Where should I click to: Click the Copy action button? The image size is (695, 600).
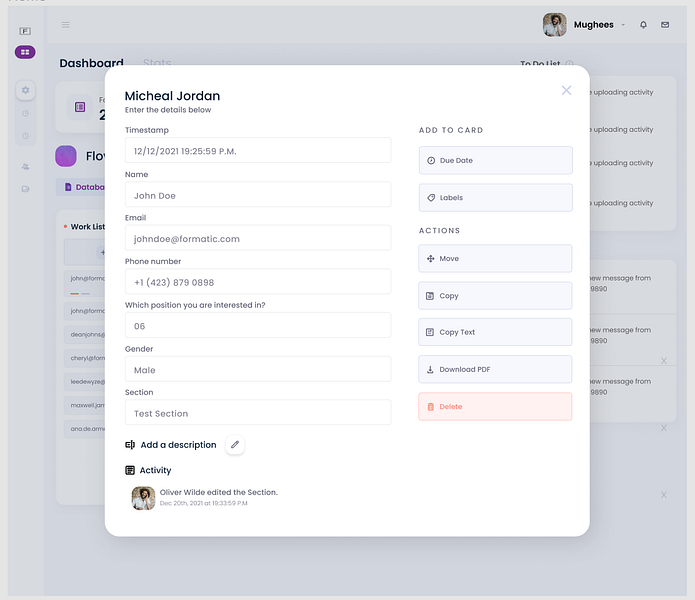pos(495,296)
